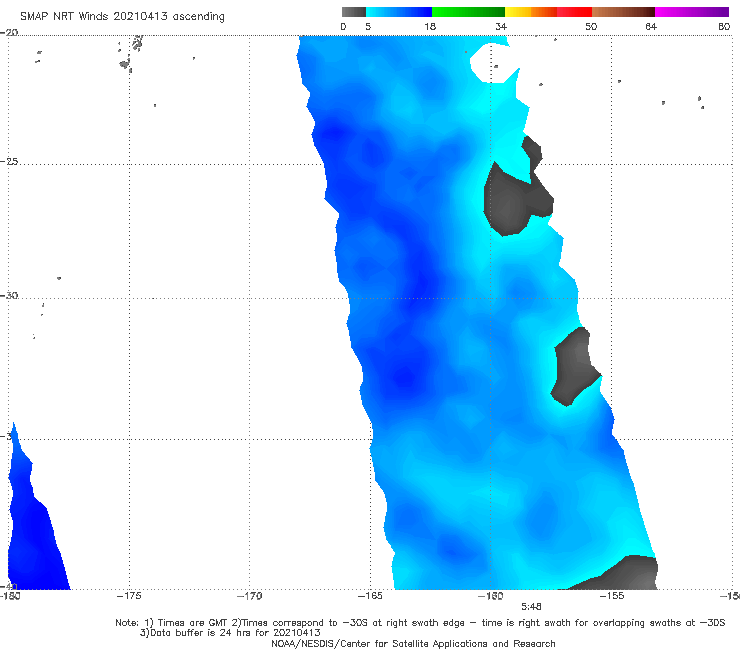Select the green segment of the color bar
Image resolution: width=740 pixels, height=650 pixels.
(x=468, y=12)
